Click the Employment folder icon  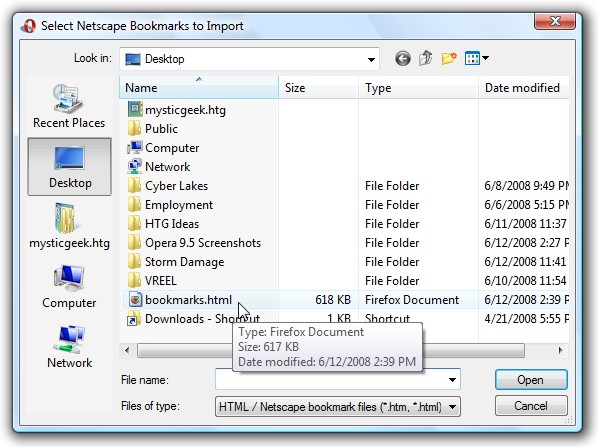pyautogui.click(x=134, y=205)
